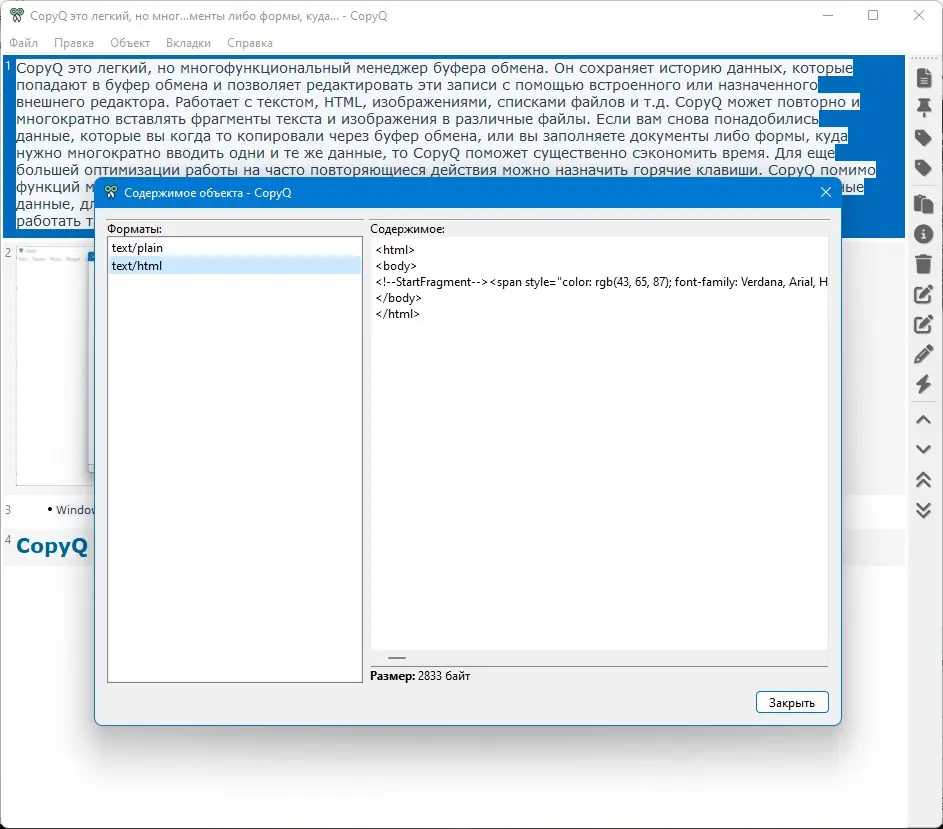The height and width of the screenshot is (829, 943).
Task: Maximize the main CopyQ window
Action: click(x=873, y=15)
